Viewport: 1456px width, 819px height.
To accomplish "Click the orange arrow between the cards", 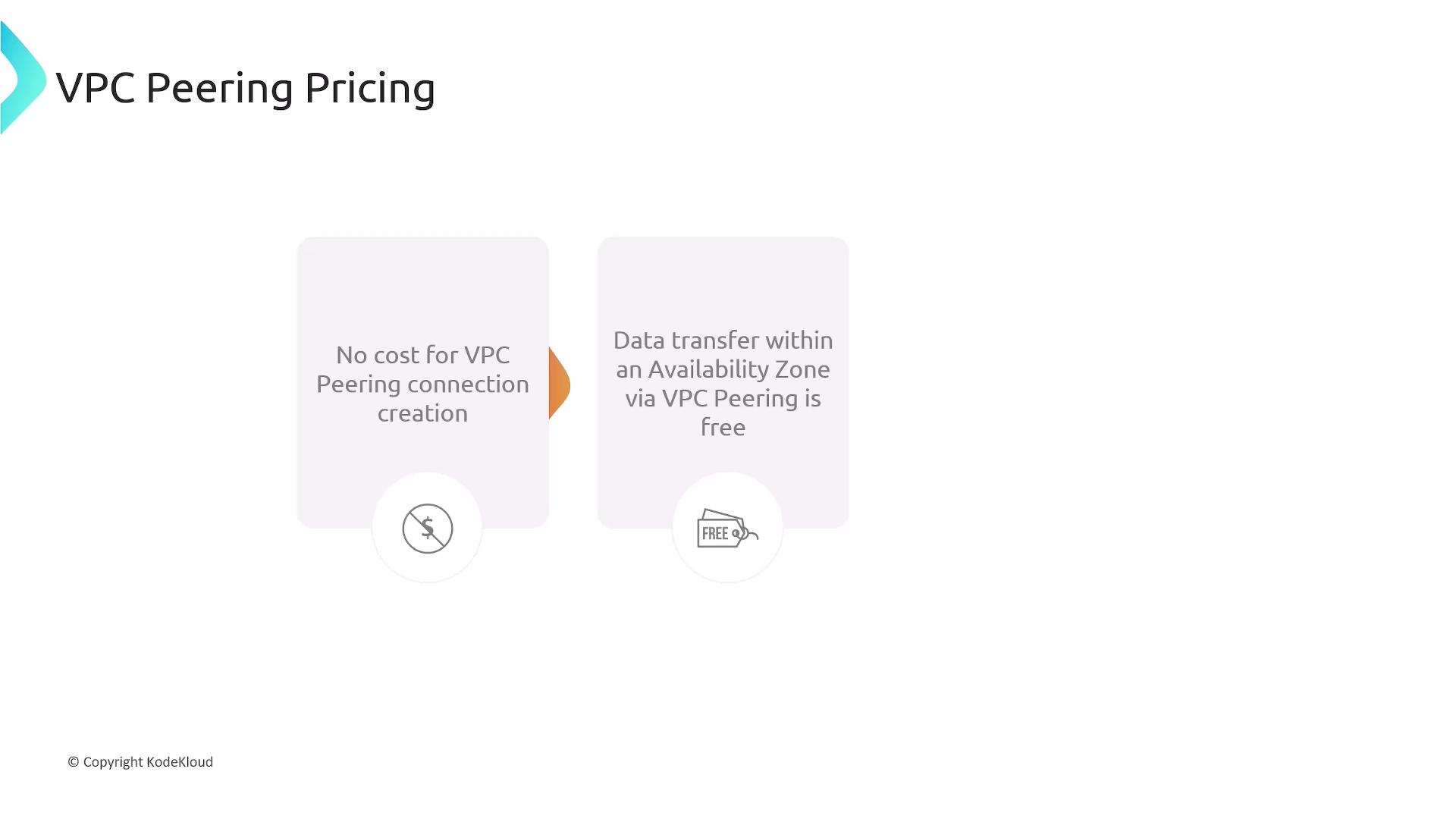I will (x=559, y=384).
